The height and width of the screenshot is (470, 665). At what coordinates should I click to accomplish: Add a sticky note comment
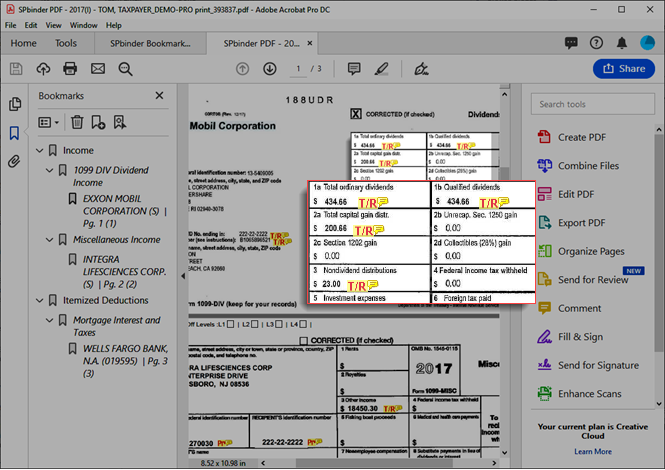click(353, 69)
